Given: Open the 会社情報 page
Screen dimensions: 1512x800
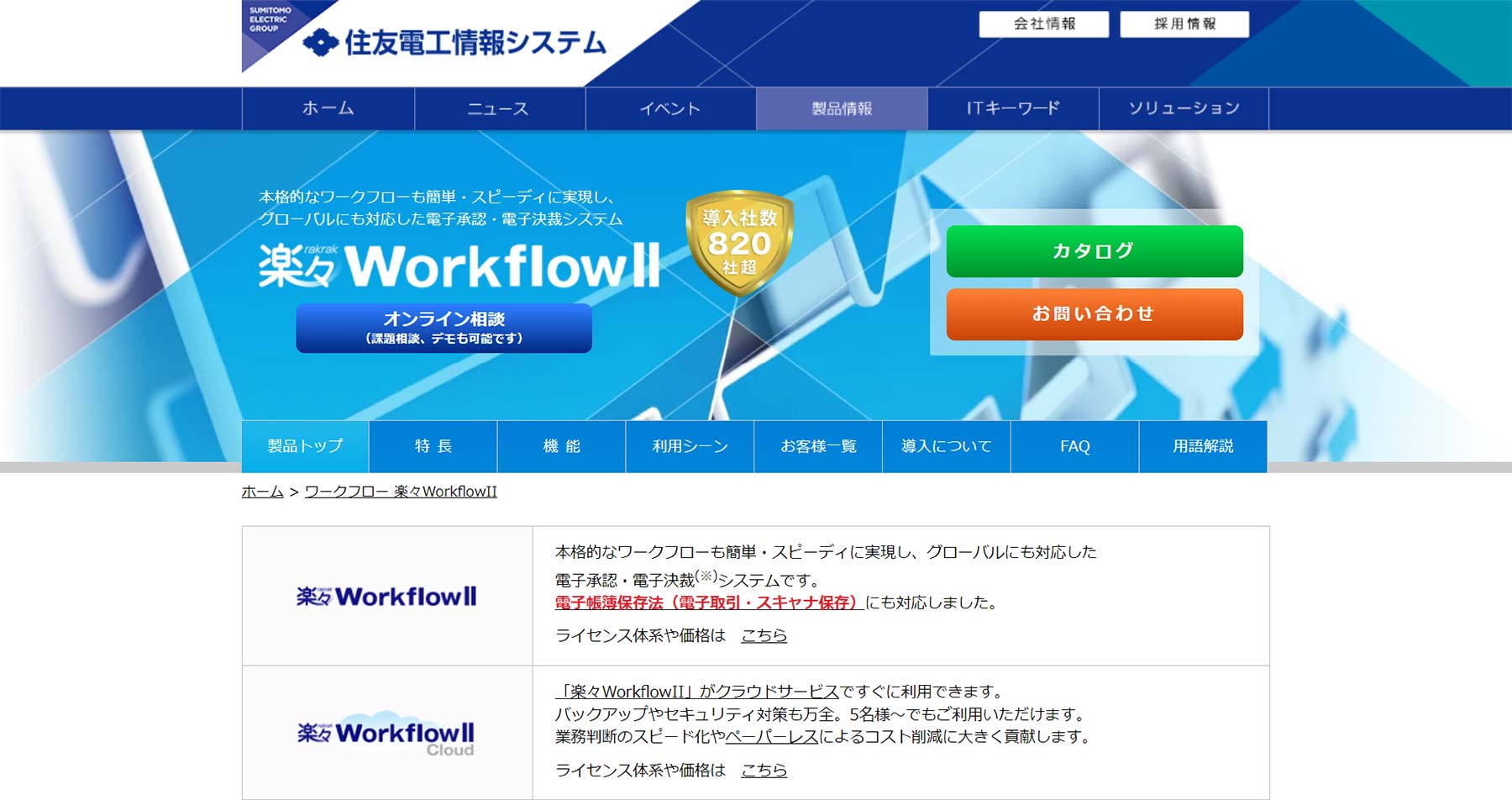Looking at the screenshot, I should coord(1043,24).
